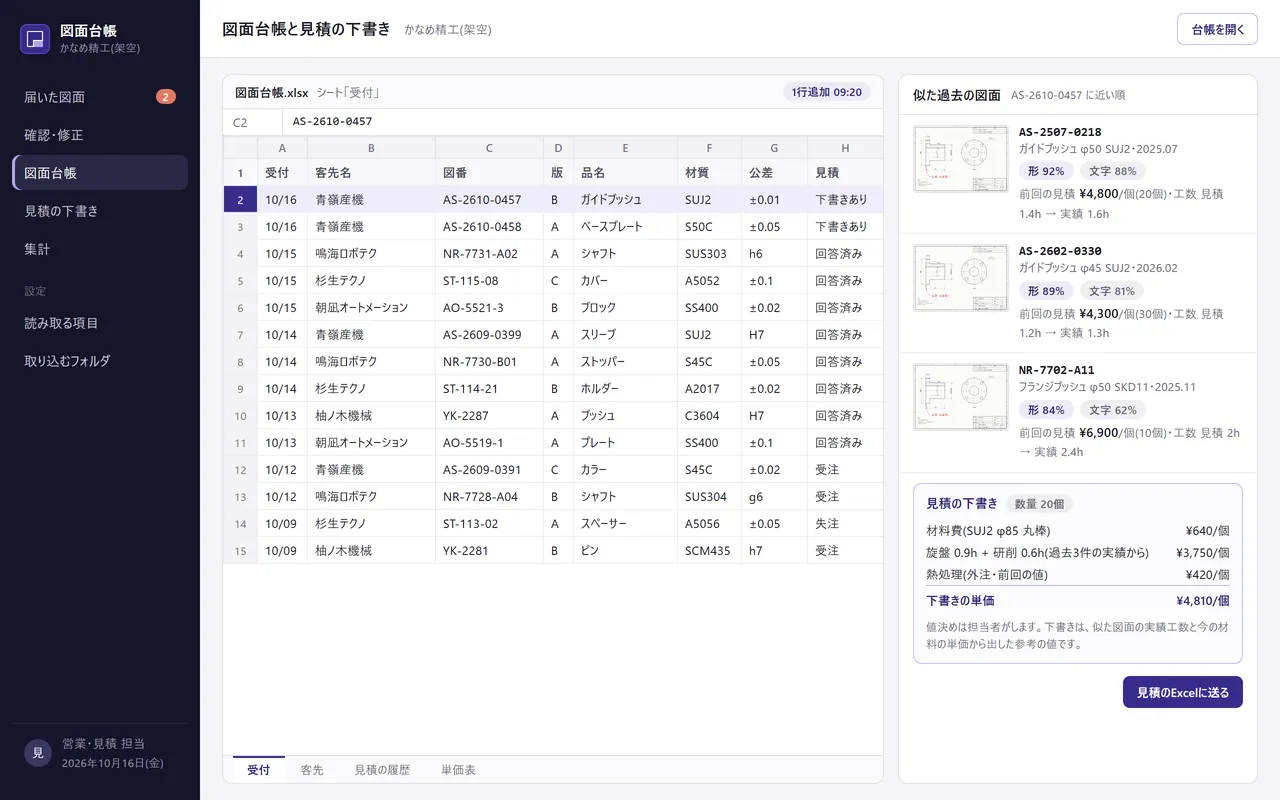Click cell YK-2287
1280x800 pixels.
click(x=489, y=416)
